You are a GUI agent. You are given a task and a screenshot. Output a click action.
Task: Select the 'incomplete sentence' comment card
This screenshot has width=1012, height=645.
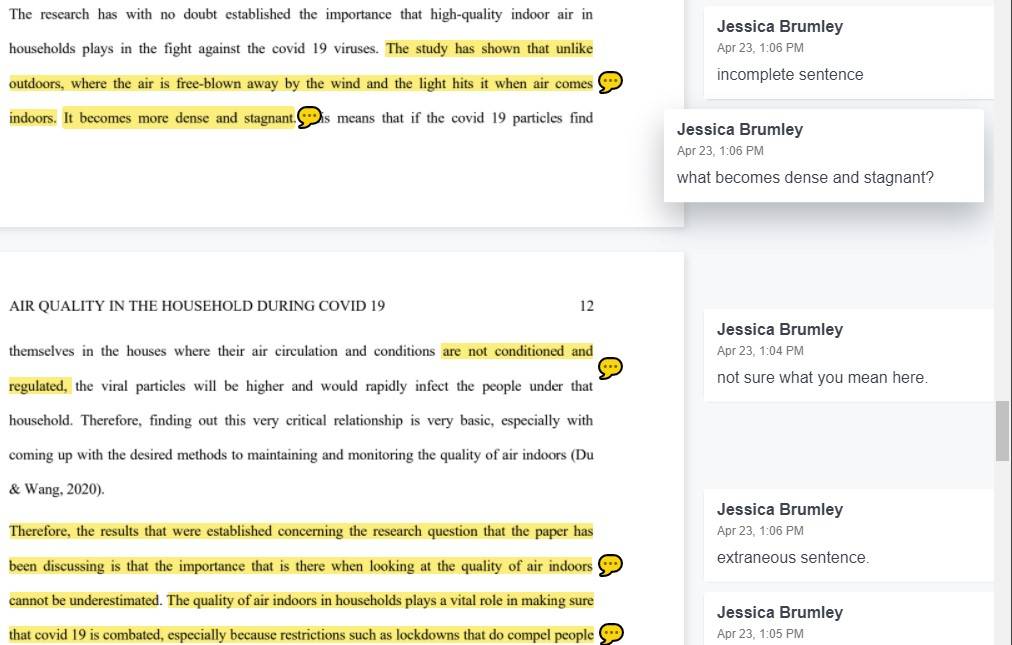[849, 52]
